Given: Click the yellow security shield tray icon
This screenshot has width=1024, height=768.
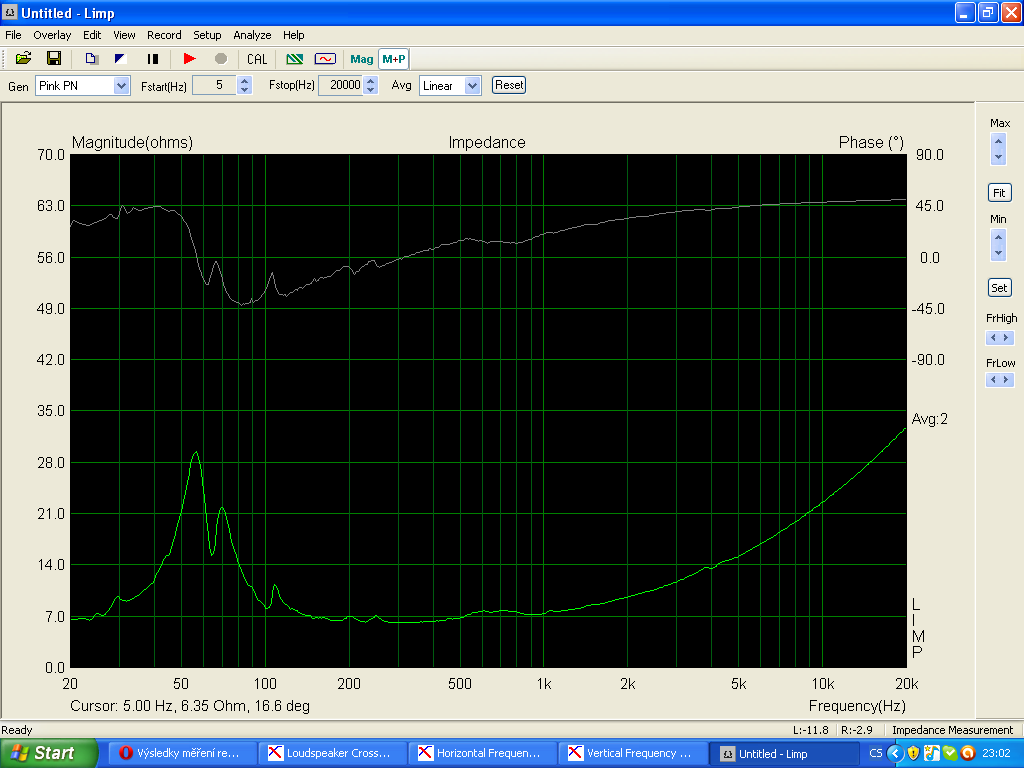Looking at the screenshot, I should tap(914, 754).
